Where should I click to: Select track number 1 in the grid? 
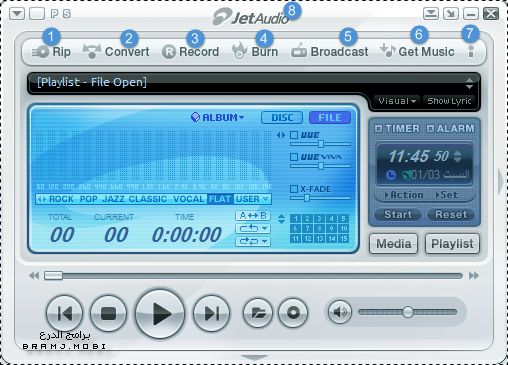click(x=295, y=219)
